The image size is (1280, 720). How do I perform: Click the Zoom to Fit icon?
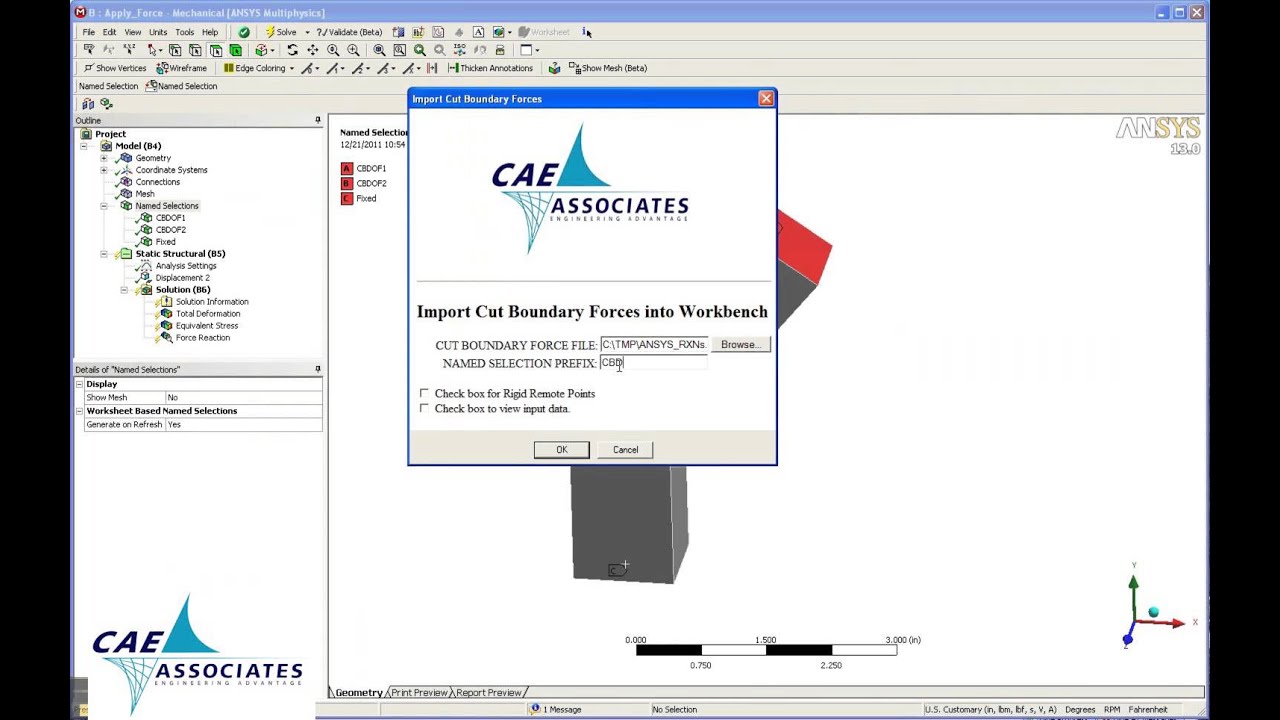[379, 50]
